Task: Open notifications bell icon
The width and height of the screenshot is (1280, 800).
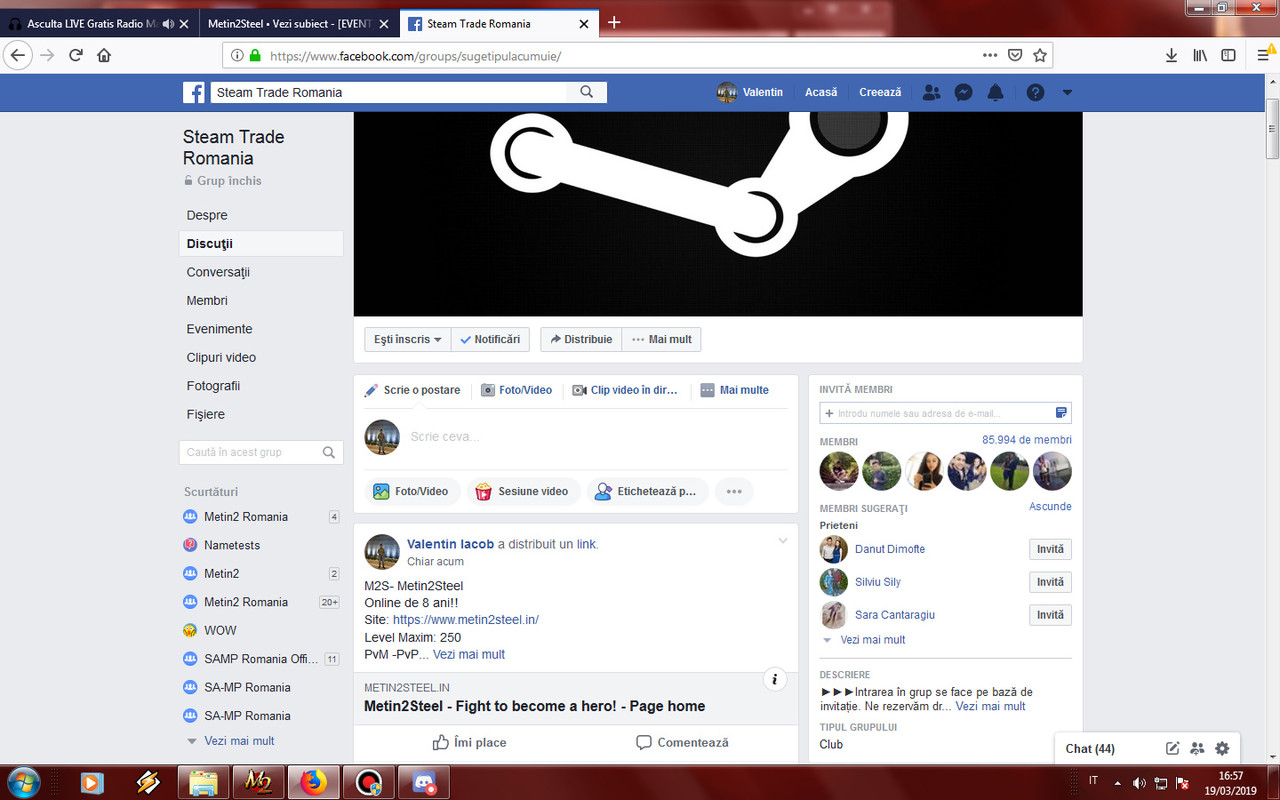Action: pyautogui.click(x=995, y=92)
